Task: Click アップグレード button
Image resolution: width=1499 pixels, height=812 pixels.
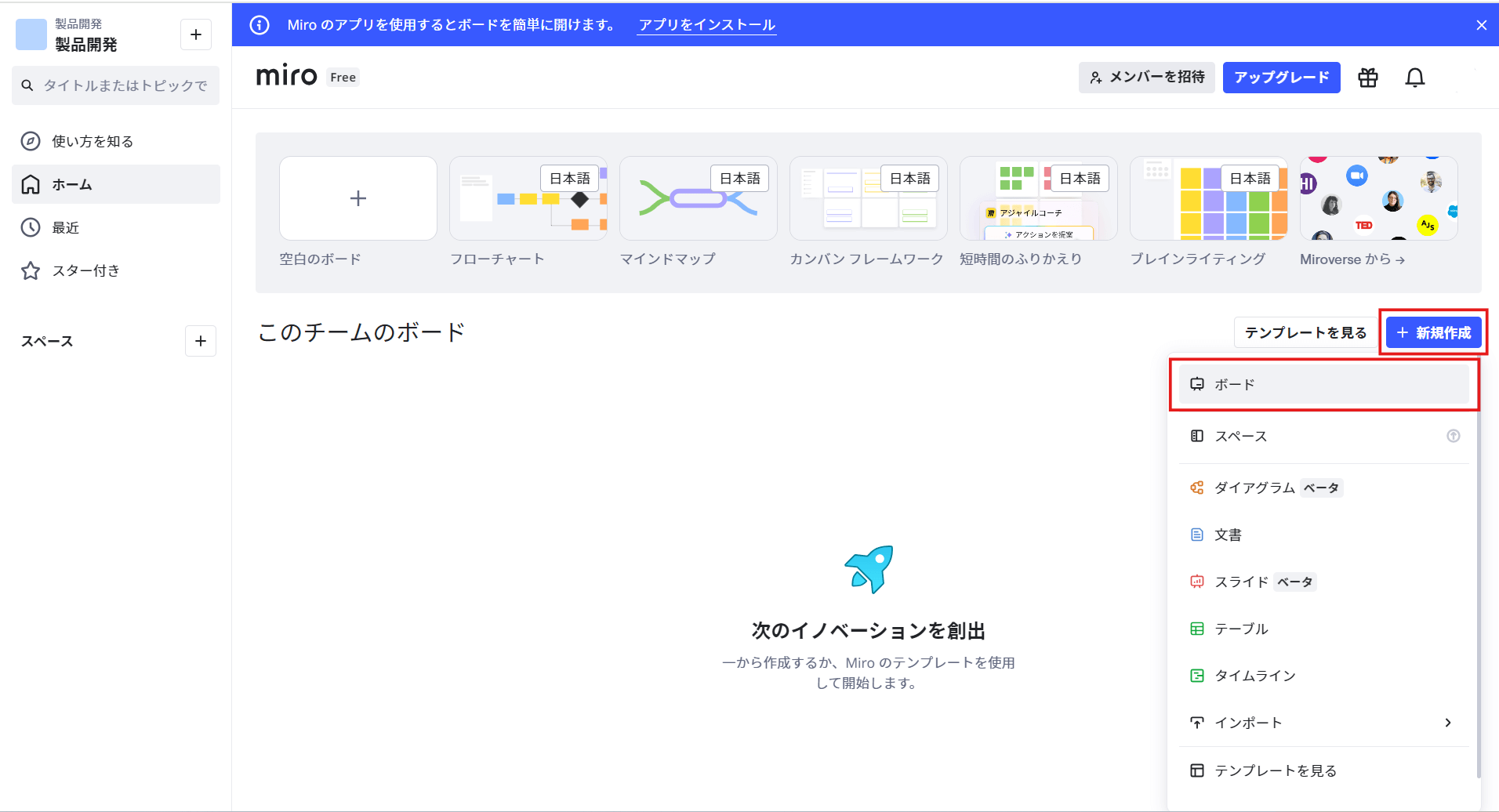Action: click(x=1282, y=77)
